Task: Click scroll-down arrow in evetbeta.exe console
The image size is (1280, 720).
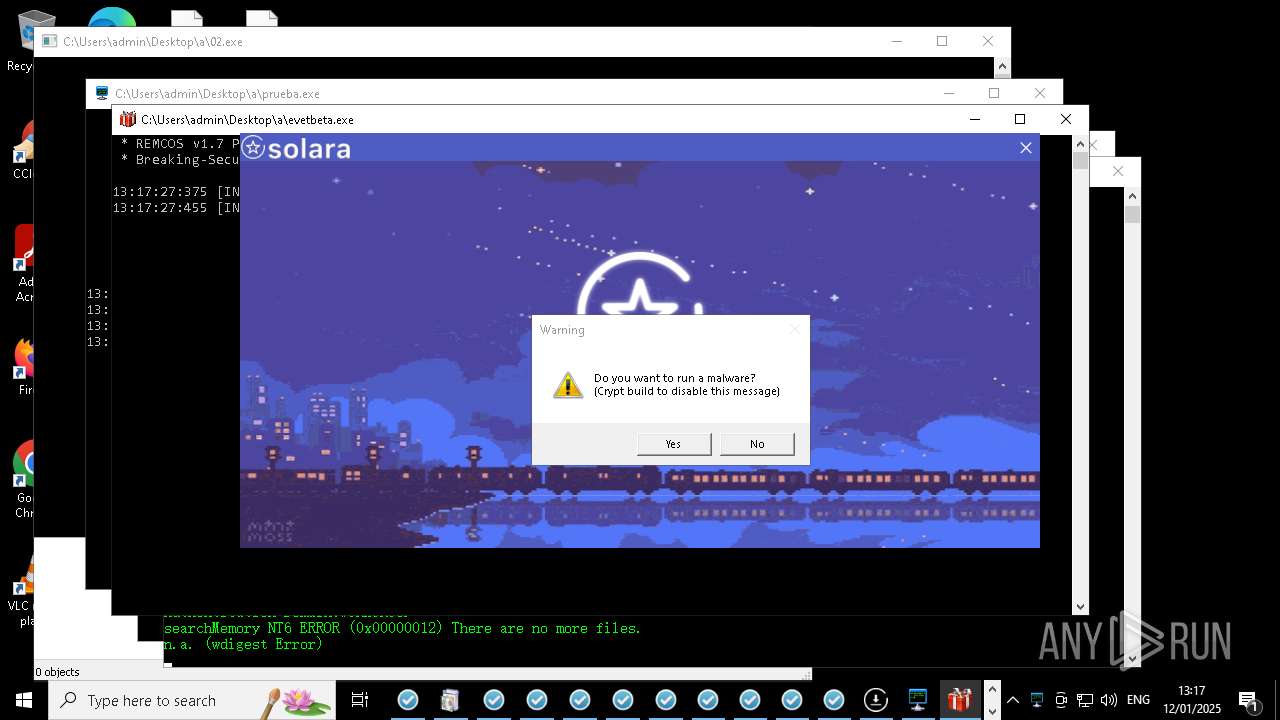Action: tap(1080, 606)
